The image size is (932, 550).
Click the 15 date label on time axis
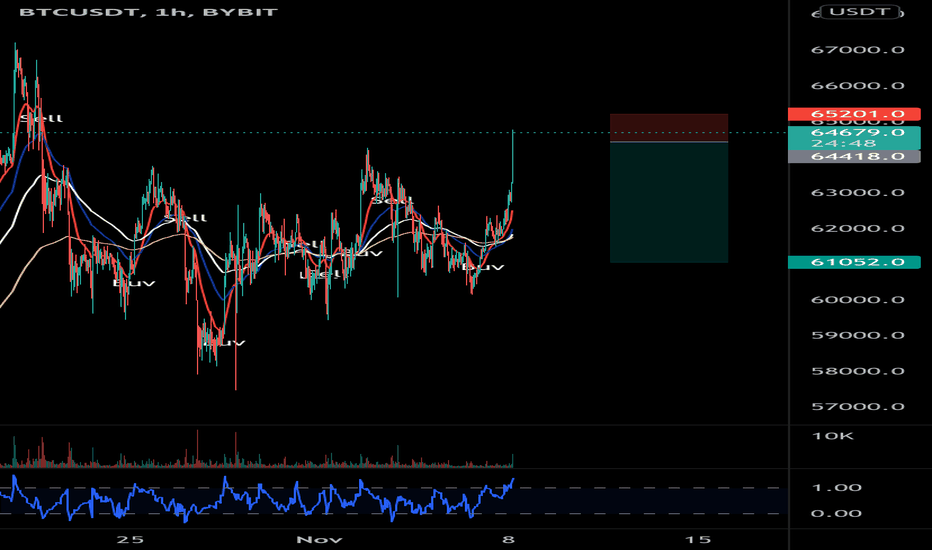pos(697,539)
